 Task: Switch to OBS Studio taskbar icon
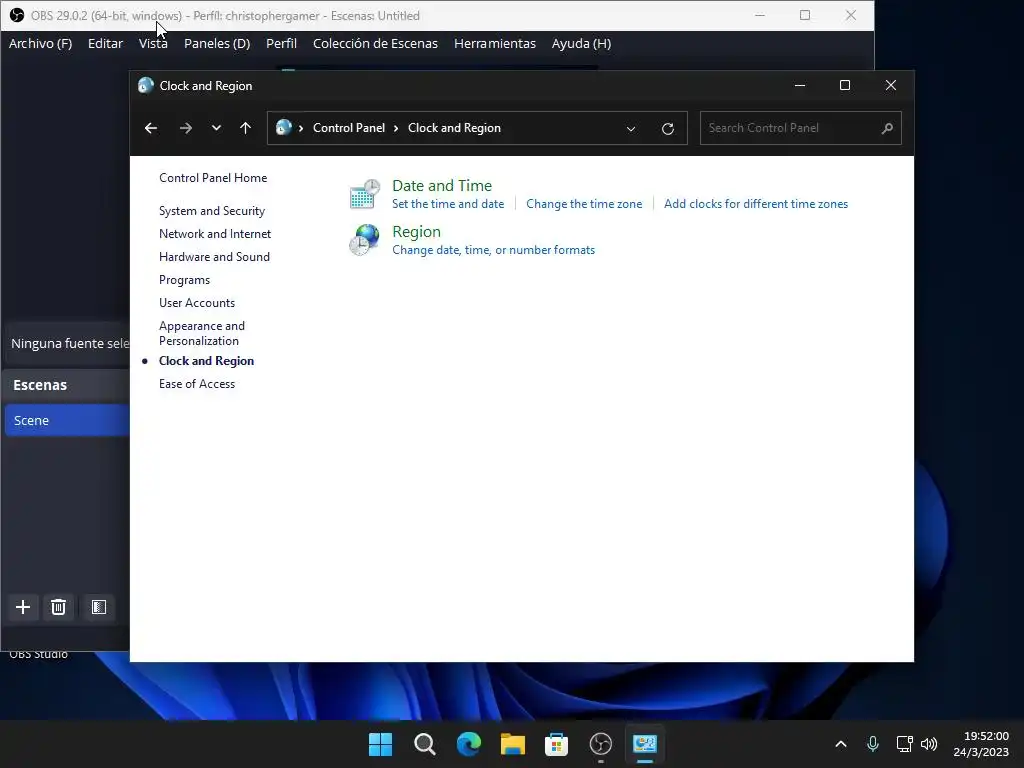click(x=601, y=744)
